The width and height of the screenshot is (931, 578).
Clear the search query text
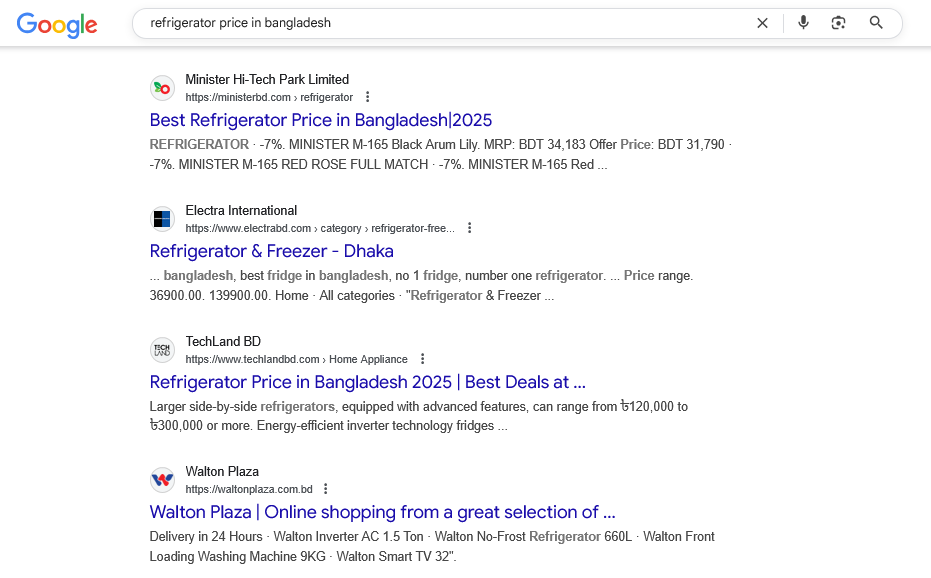tap(762, 23)
